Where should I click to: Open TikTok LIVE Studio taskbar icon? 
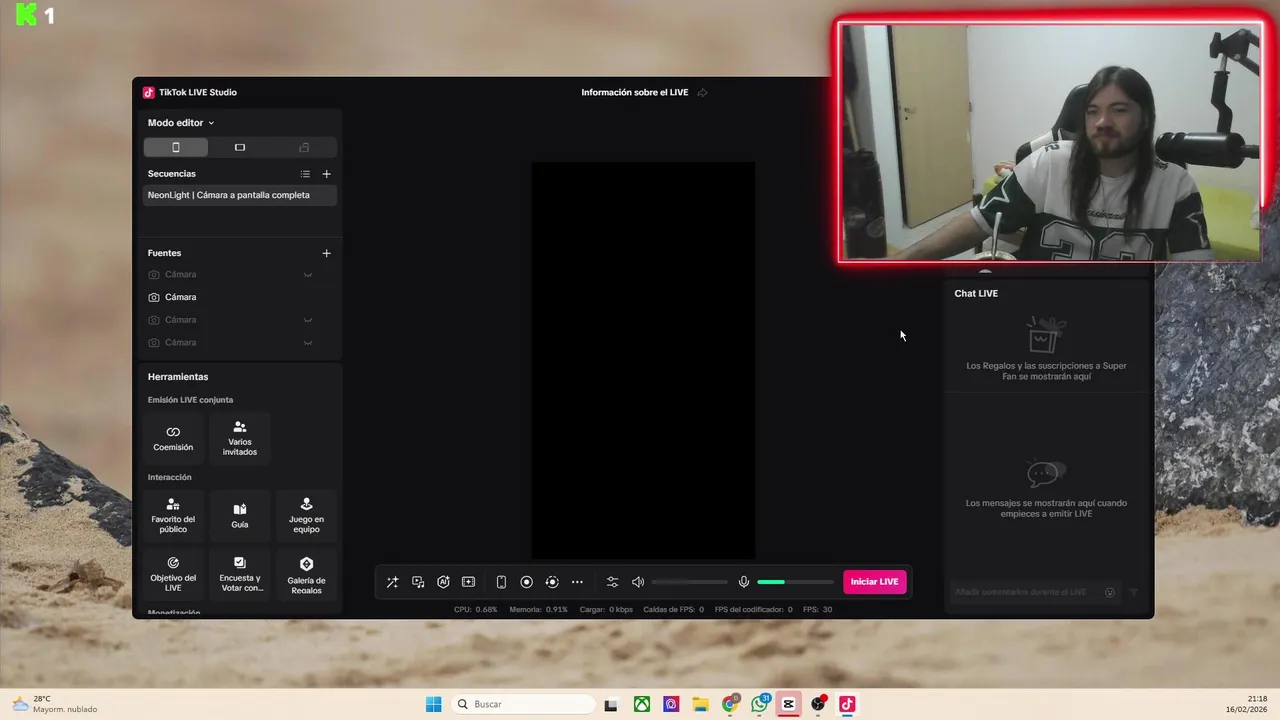tap(847, 704)
